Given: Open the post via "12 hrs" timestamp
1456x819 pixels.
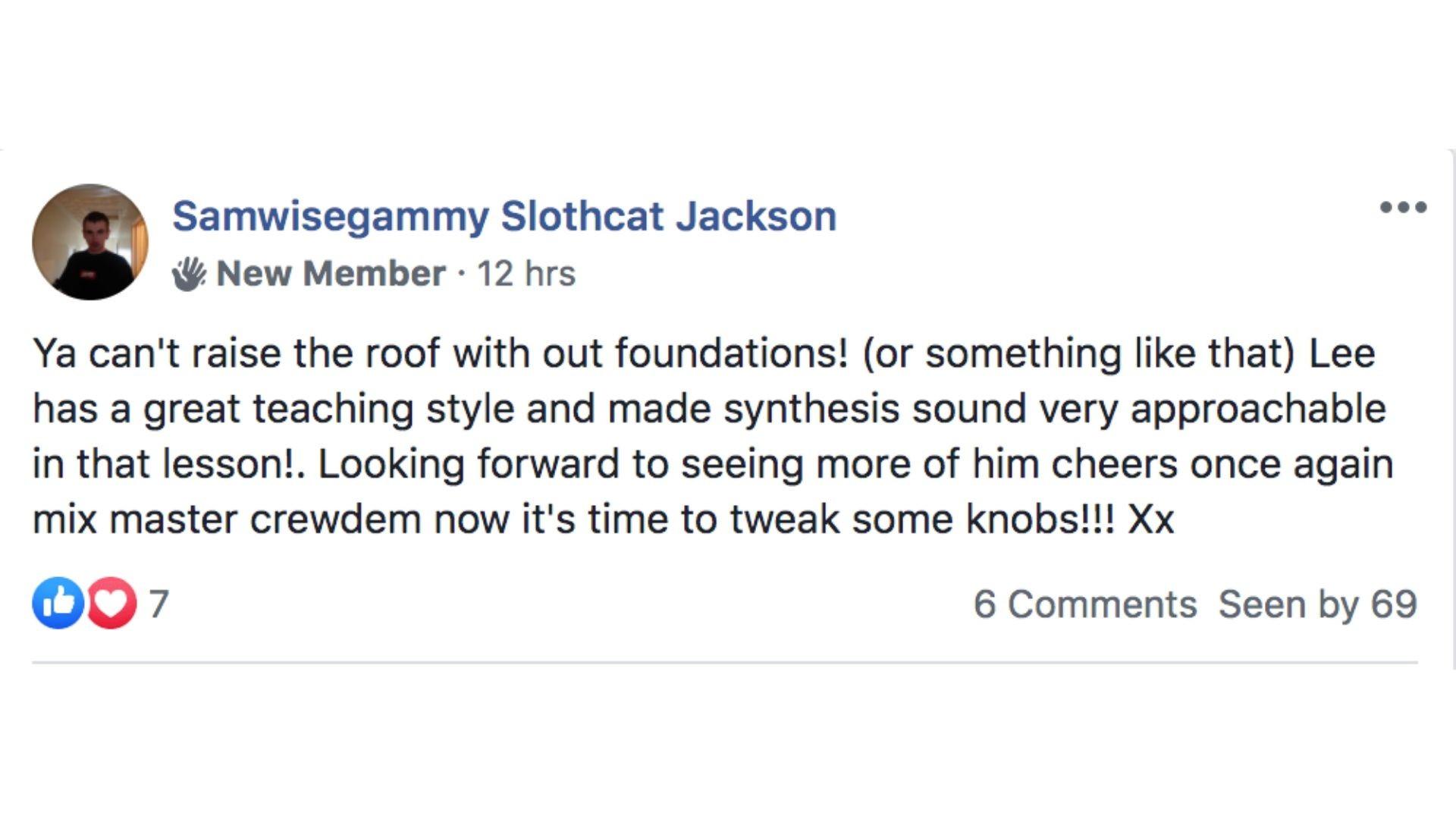Looking at the screenshot, I should click(526, 274).
